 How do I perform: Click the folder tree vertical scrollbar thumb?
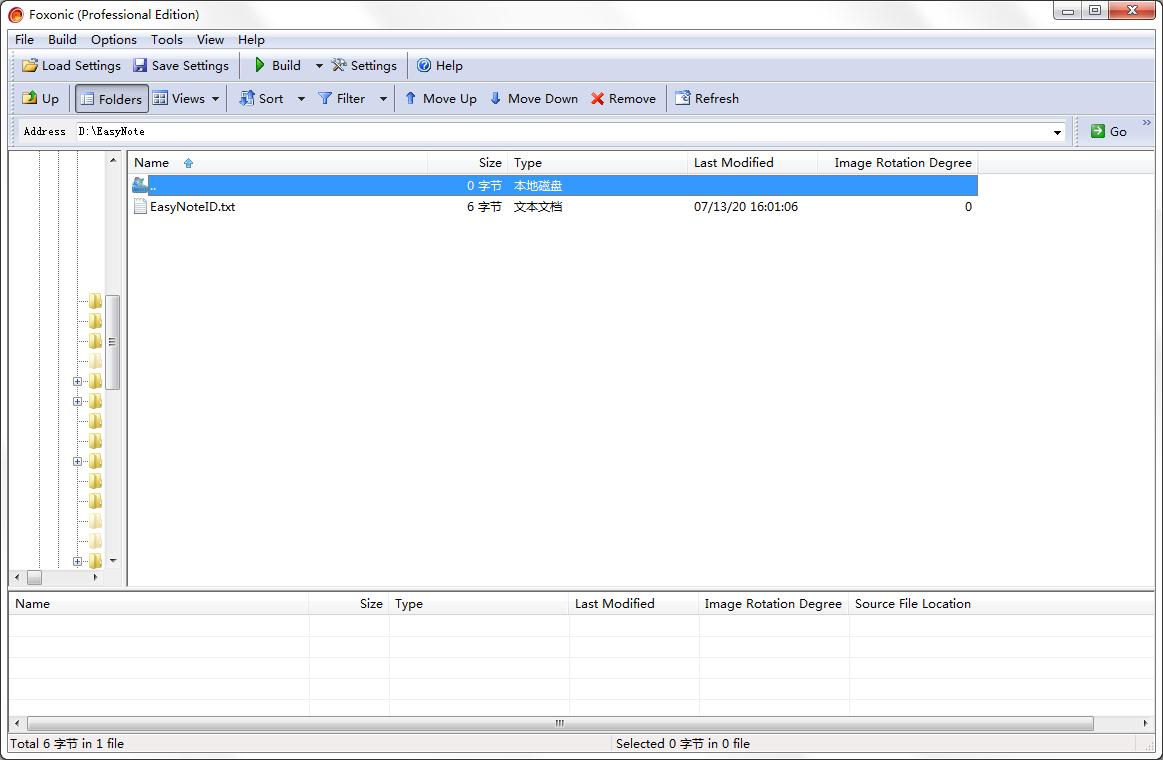[x=113, y=342]
